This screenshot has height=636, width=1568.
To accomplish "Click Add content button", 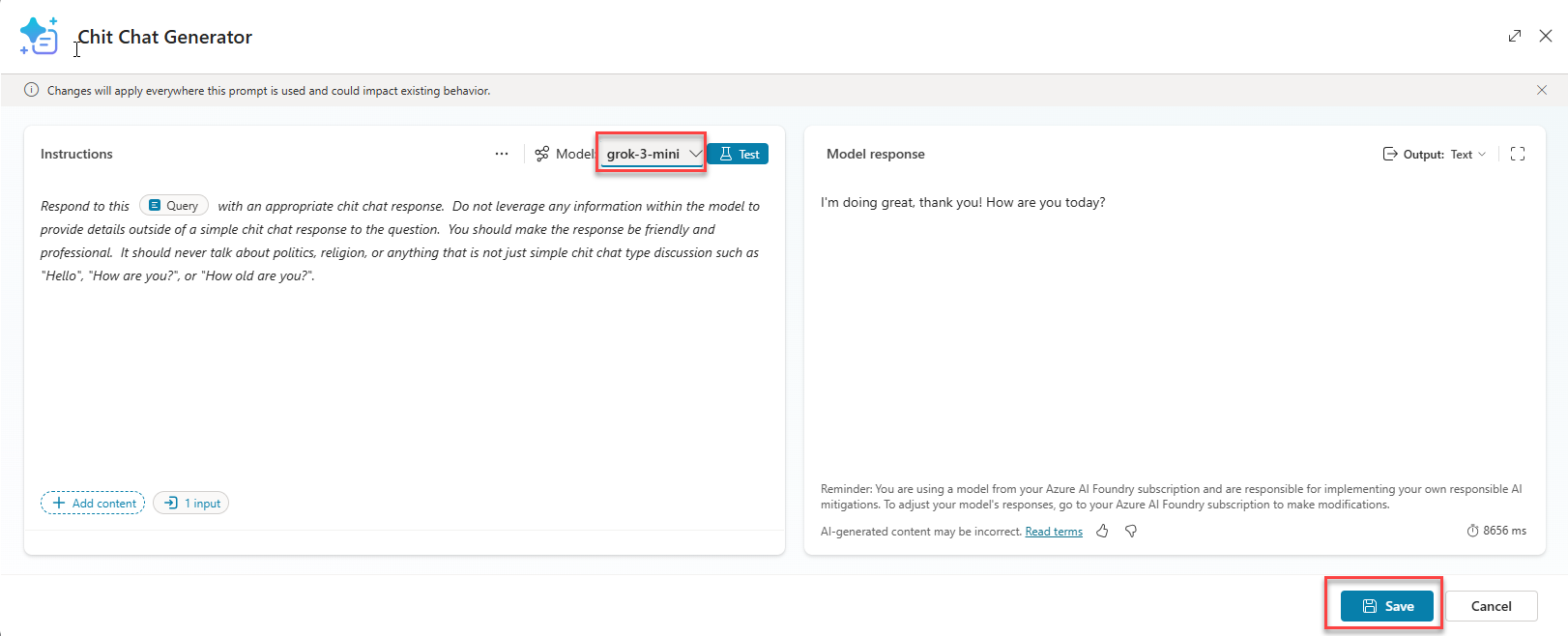I will click(x=94, y=503).
